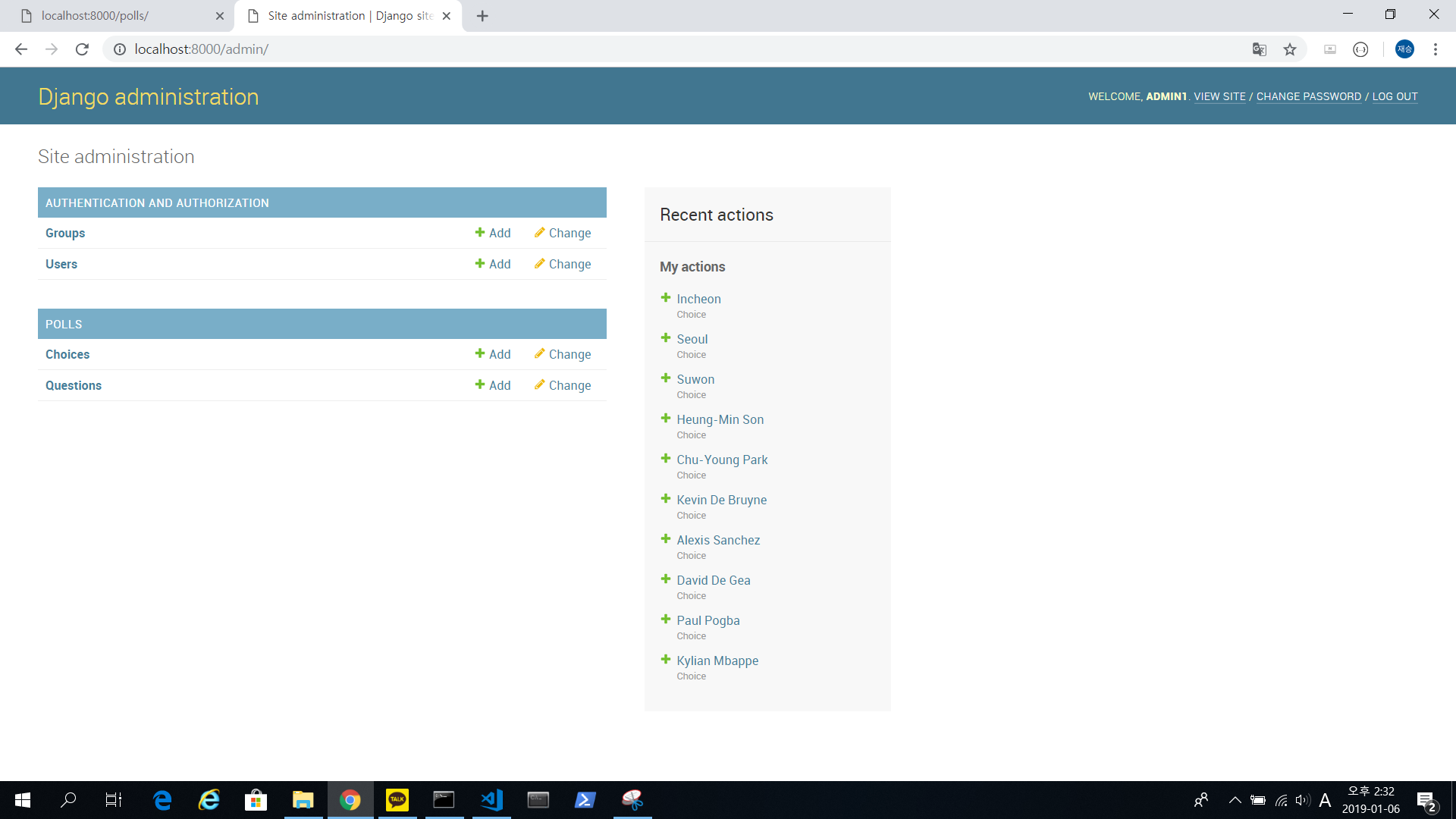This screenshot has width=1456, height=819.
Task: Open PowerShell from the taskbar
Action: 585,799
